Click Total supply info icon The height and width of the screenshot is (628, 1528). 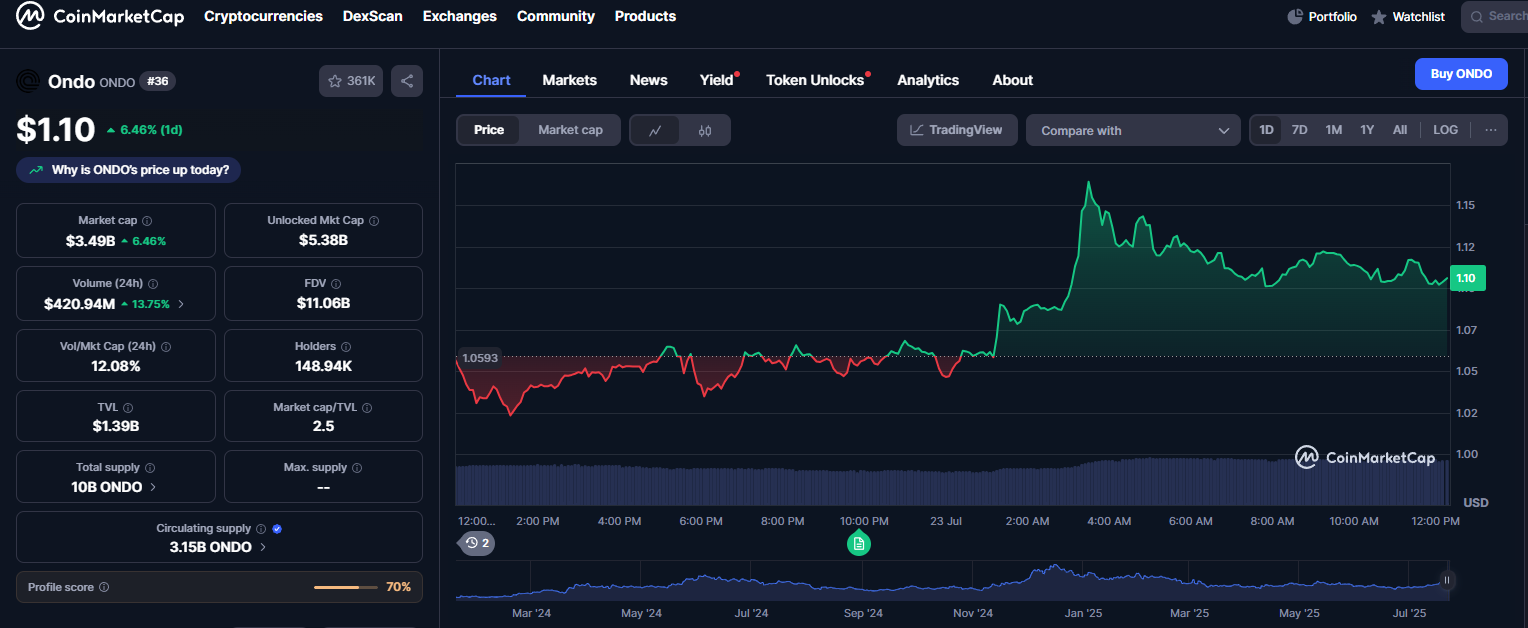tap(150, 468)
